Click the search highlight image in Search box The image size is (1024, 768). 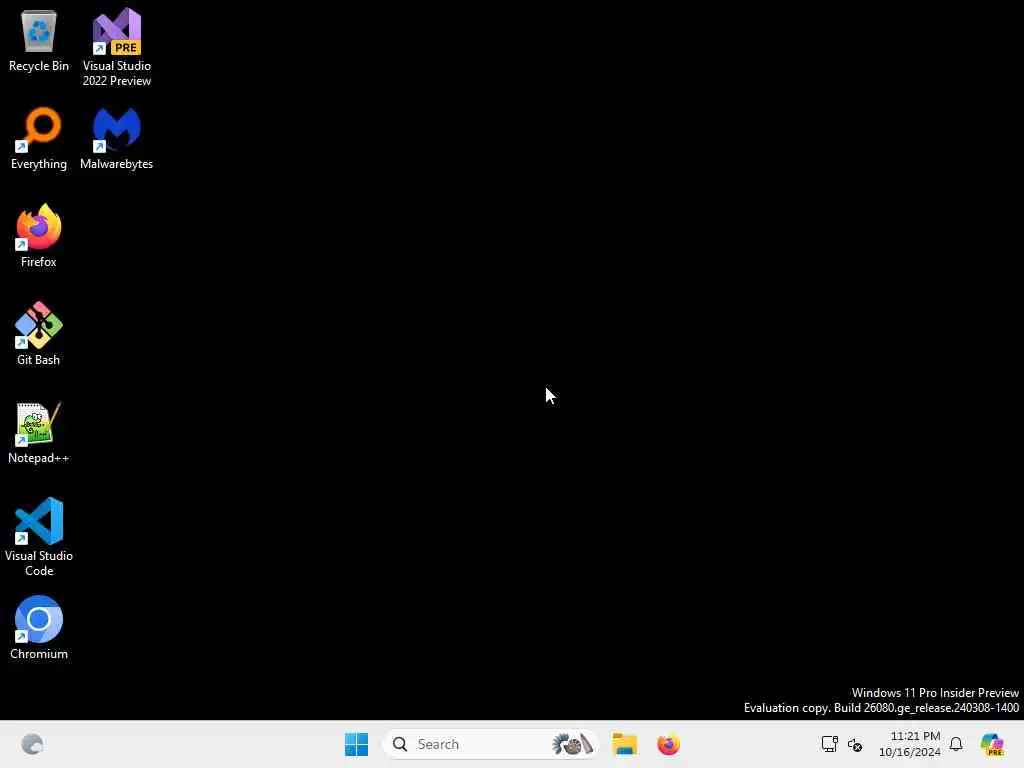(x=572, y=744)
